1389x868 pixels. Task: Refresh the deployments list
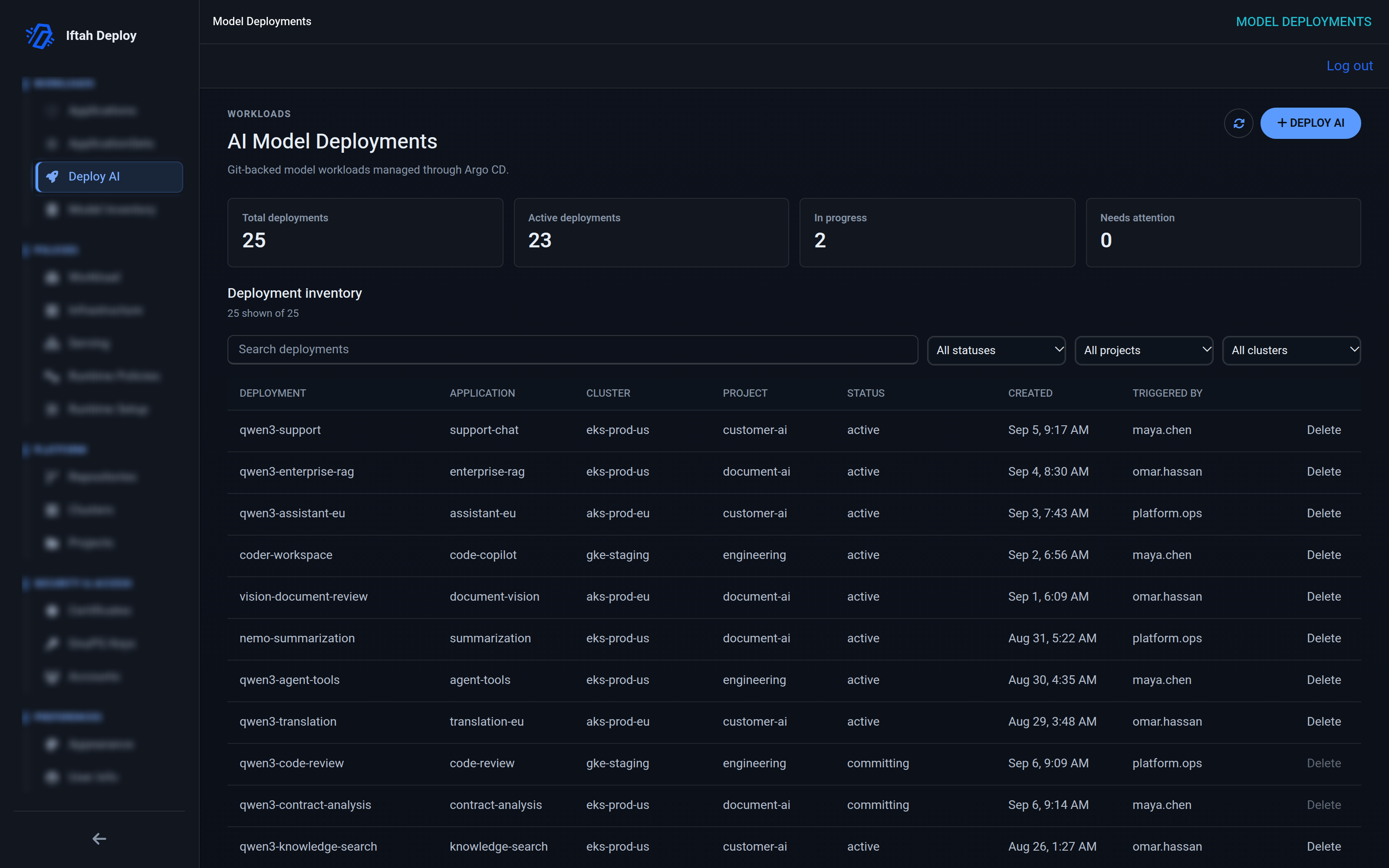tap(1239, 123)
